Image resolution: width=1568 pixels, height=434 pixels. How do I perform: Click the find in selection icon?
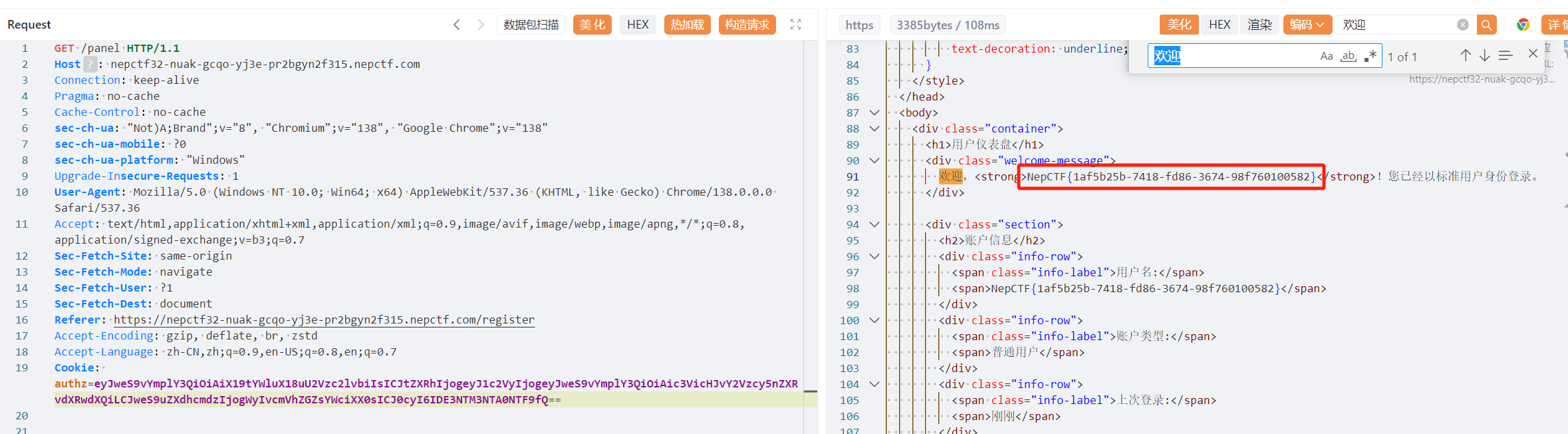tap(1505, 56)
